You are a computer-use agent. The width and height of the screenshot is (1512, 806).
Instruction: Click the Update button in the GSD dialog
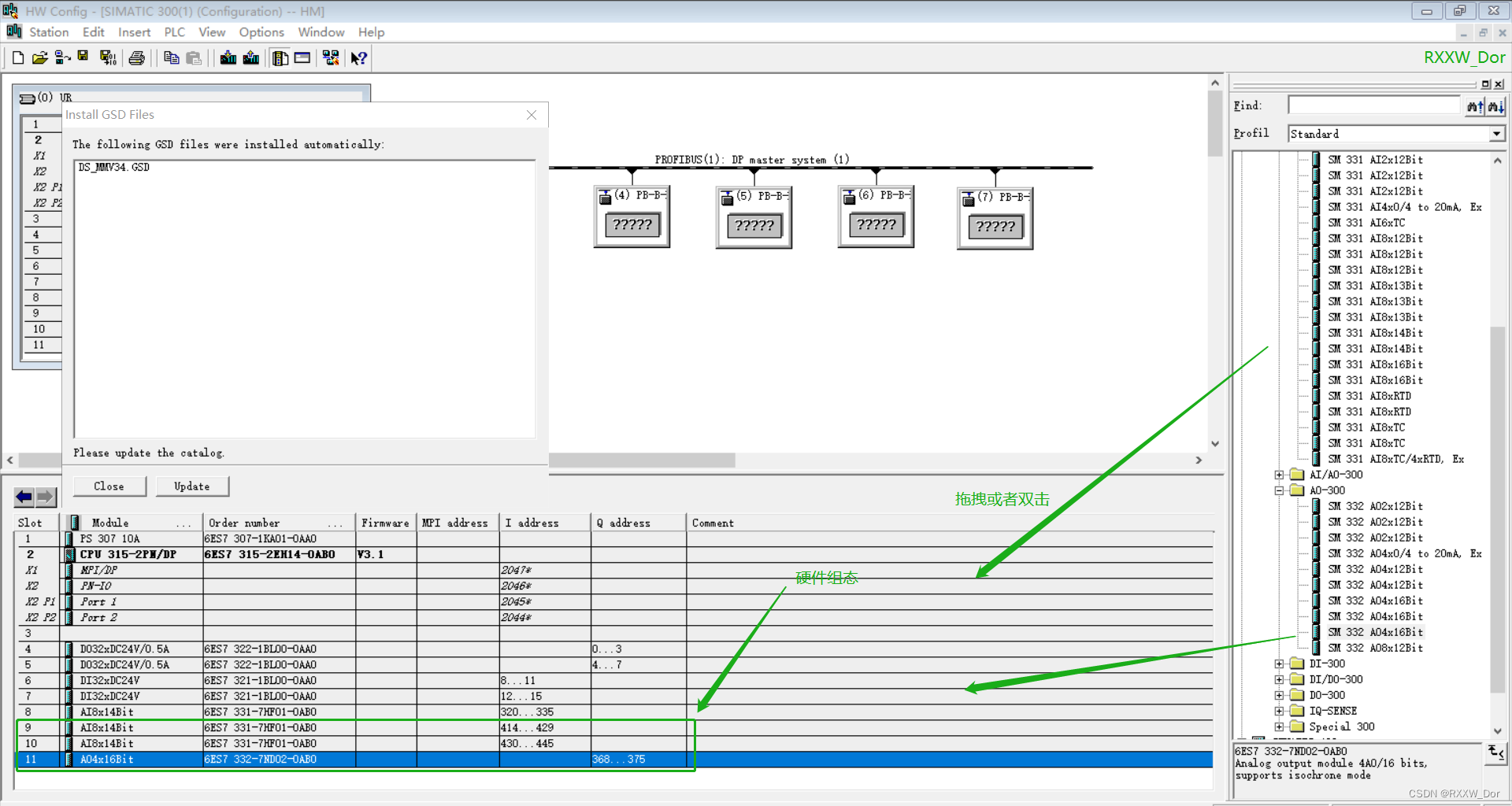[x=191, y=486]
